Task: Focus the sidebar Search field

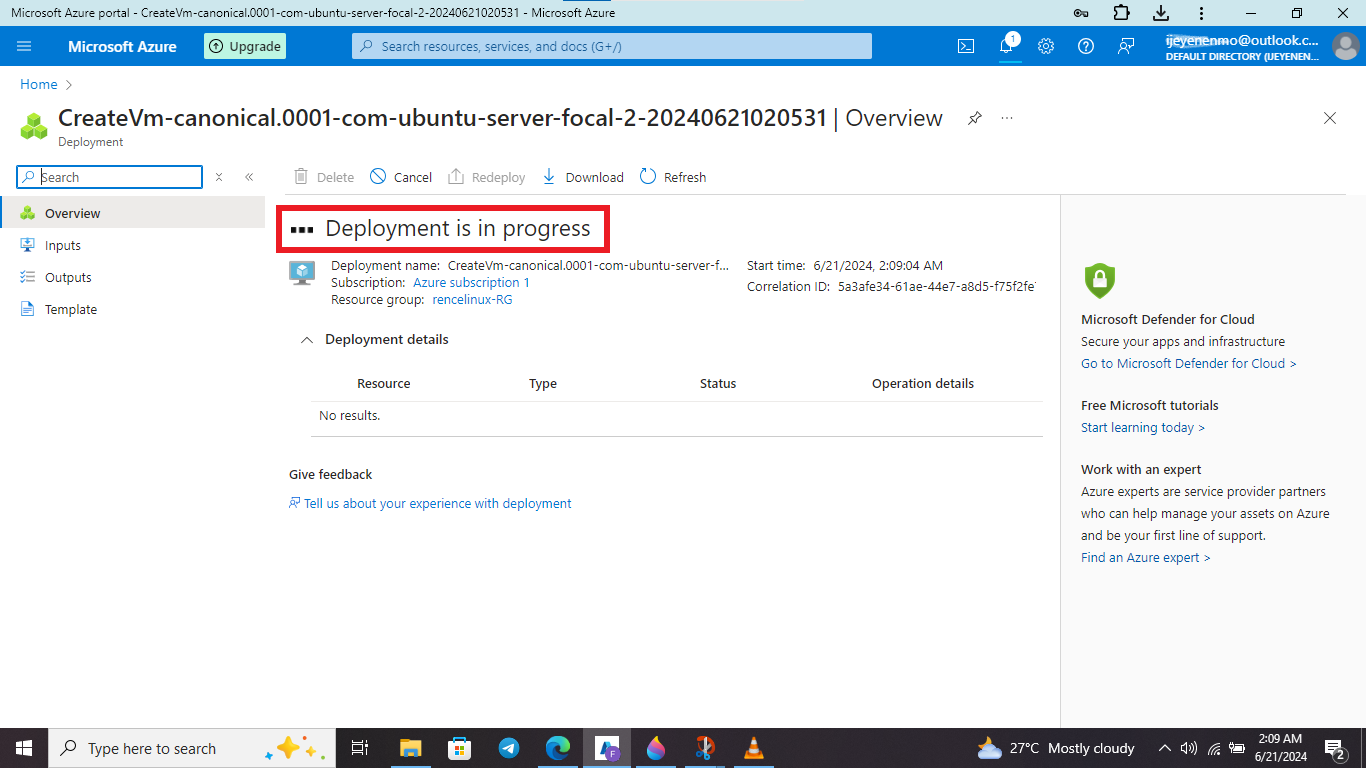Action: (110, 177)
